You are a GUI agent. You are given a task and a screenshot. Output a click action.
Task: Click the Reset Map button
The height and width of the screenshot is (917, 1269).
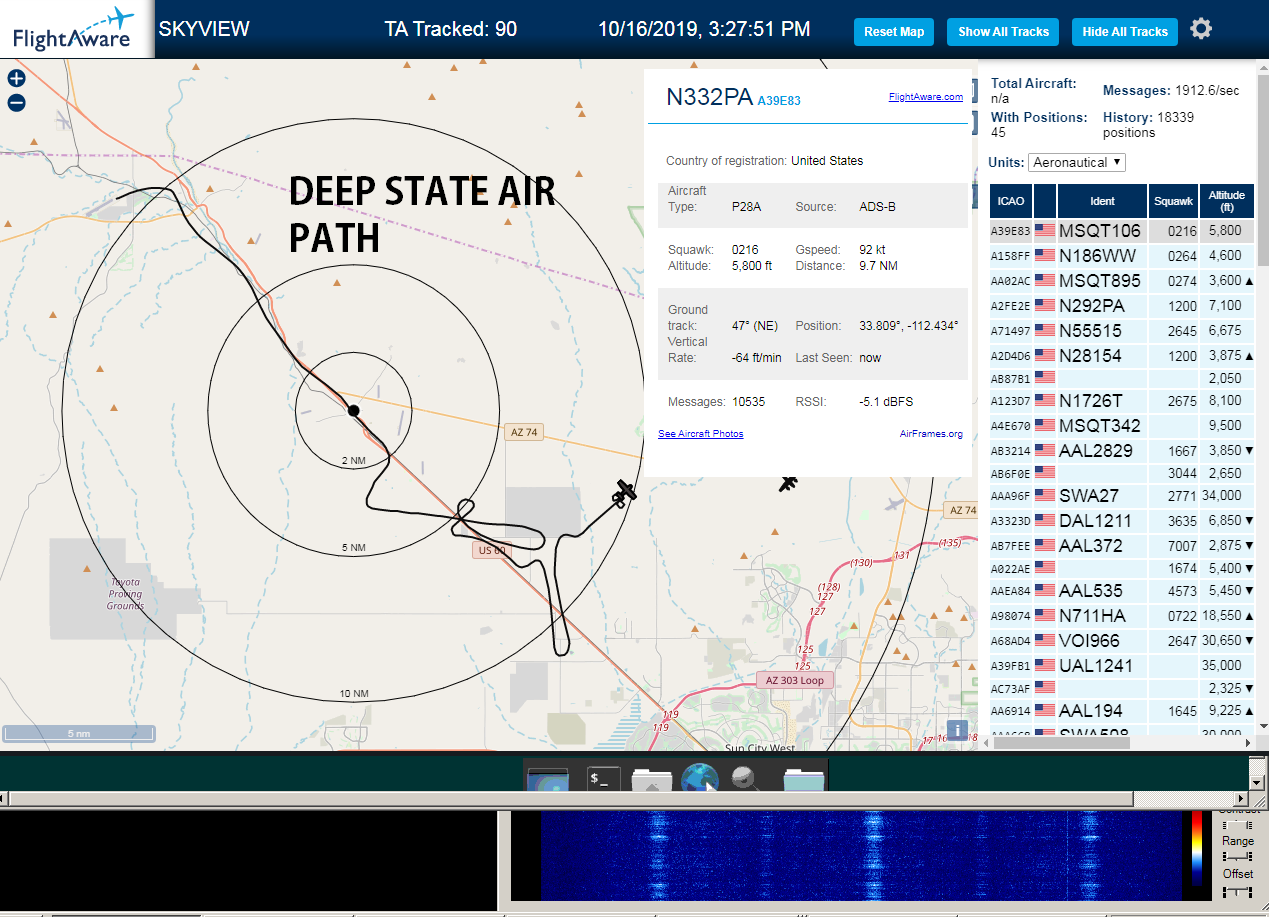tap(894, 32)
